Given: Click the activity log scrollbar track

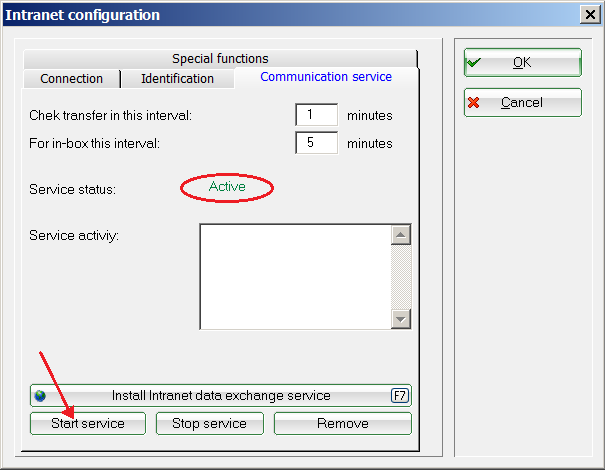Looking at the screenshot, I should [x=401, y=277].
